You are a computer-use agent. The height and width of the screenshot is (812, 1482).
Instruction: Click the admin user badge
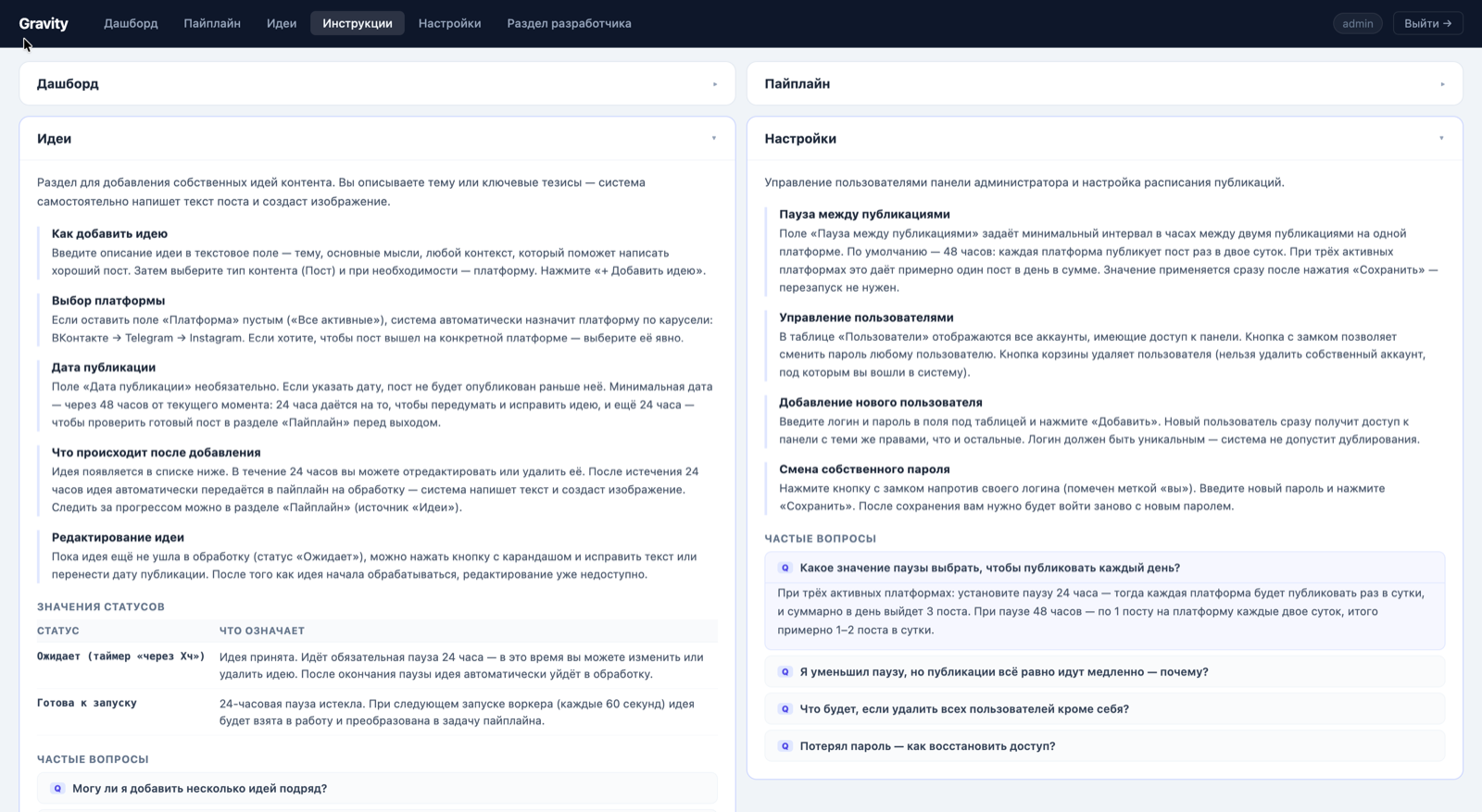pyautogui.click(x=1357, y=23)
